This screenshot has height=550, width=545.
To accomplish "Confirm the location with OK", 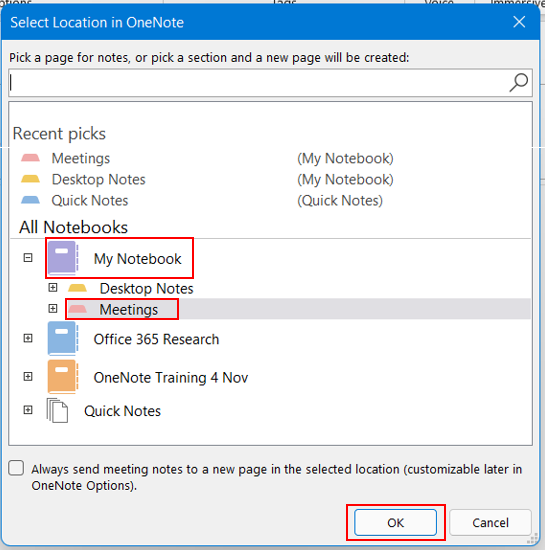I will (x=395, y=523).
